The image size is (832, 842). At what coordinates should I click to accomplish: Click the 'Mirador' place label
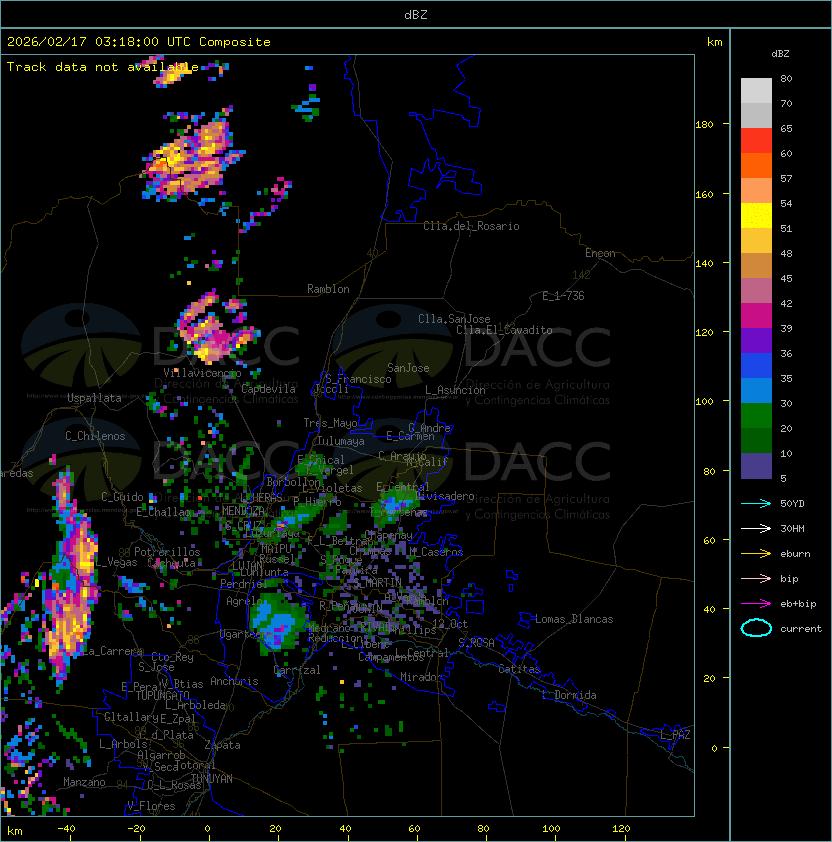point(421,677)
